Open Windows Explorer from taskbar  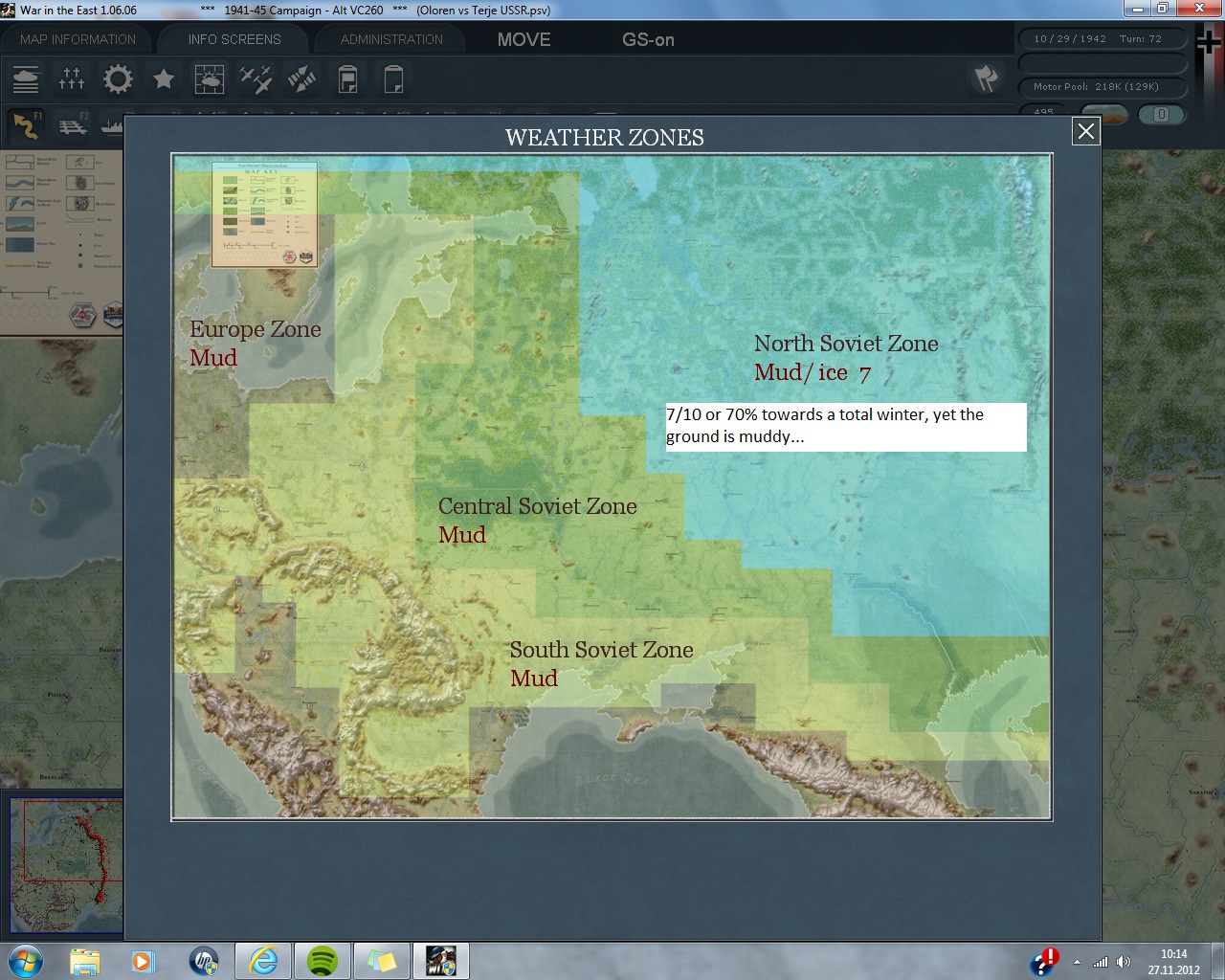coord(84,961)
